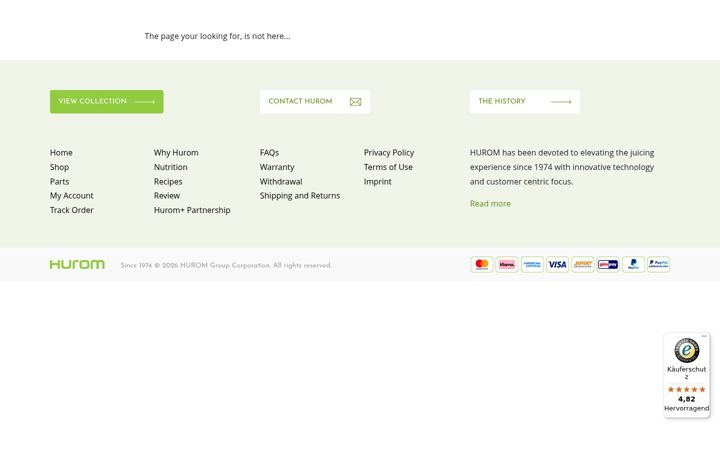Open the Why Hurom link
Viewport: 720px width, 450px height.
pyautogui.click(x=176, y=152)
